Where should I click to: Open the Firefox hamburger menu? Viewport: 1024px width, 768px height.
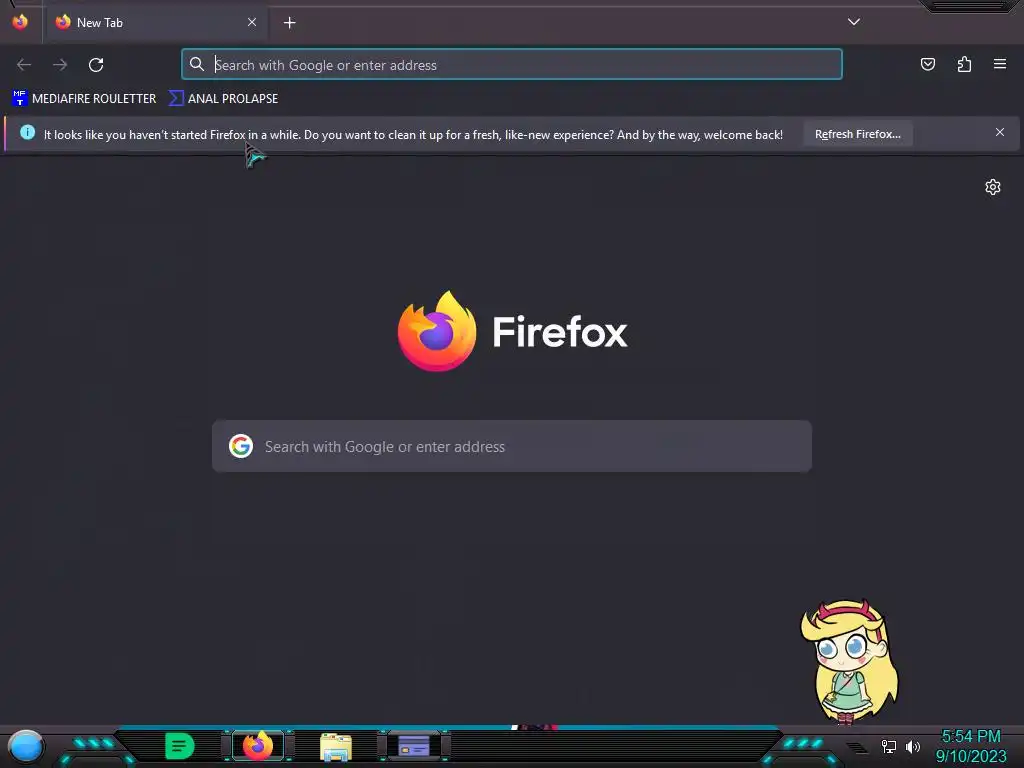pyautogui.click(x=1000, y=64)
